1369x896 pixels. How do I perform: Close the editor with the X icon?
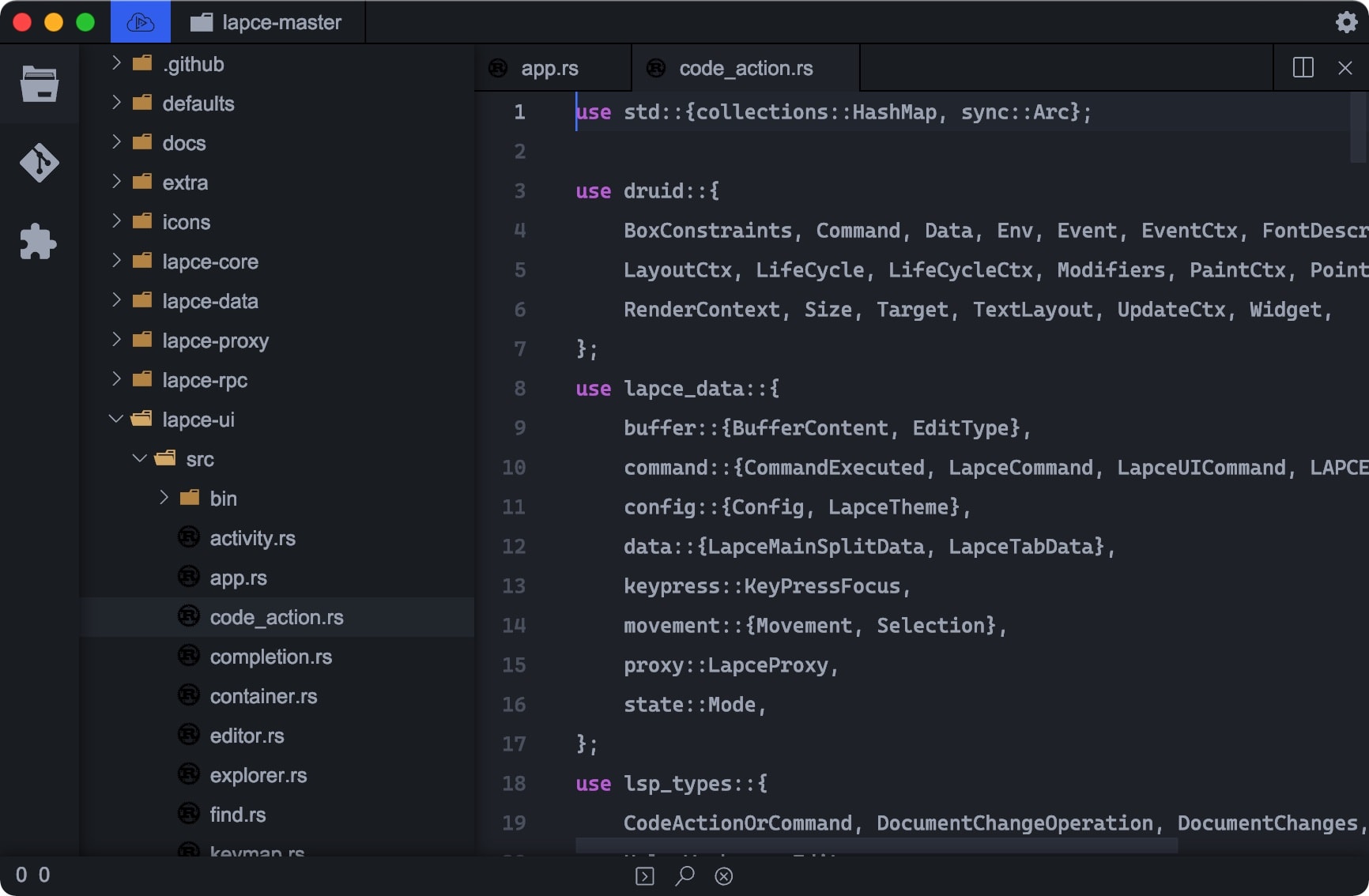1344,68
